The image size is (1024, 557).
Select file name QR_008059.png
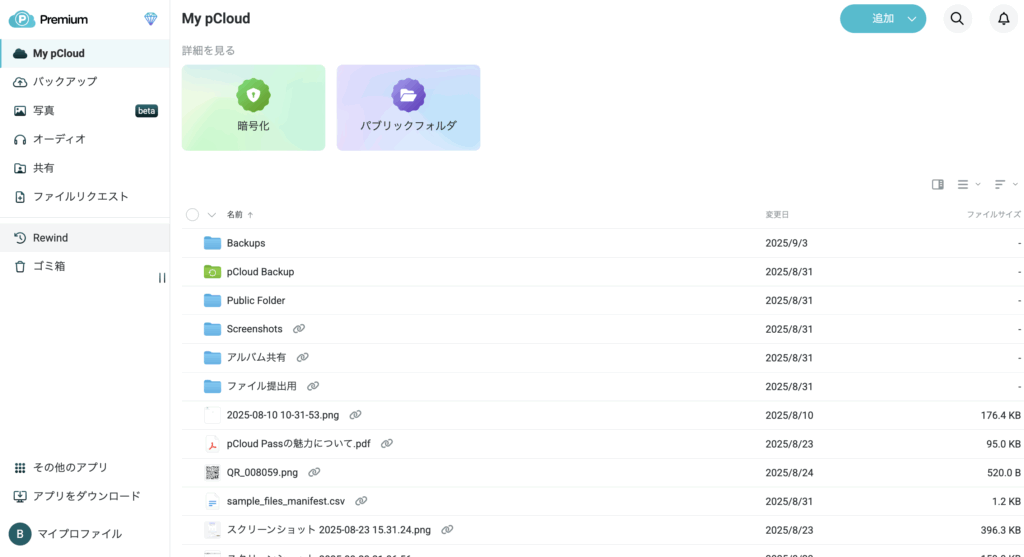click(262, 473)
